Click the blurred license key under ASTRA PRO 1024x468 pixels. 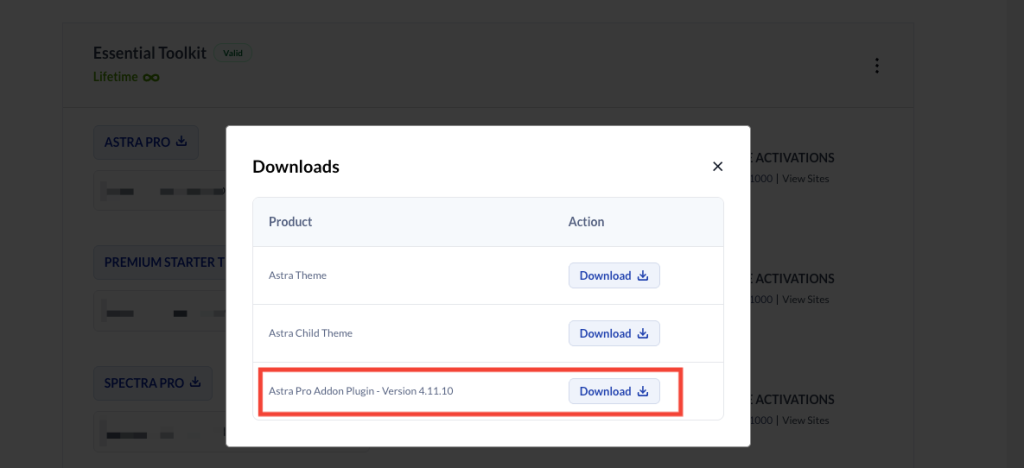(160, 191)
